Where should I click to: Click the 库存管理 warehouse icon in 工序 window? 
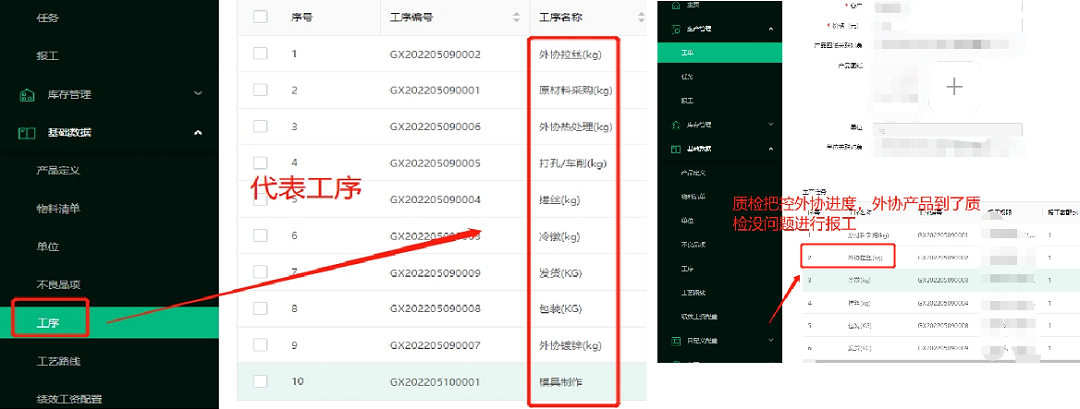pyautogui.click(x=26, y=94)
